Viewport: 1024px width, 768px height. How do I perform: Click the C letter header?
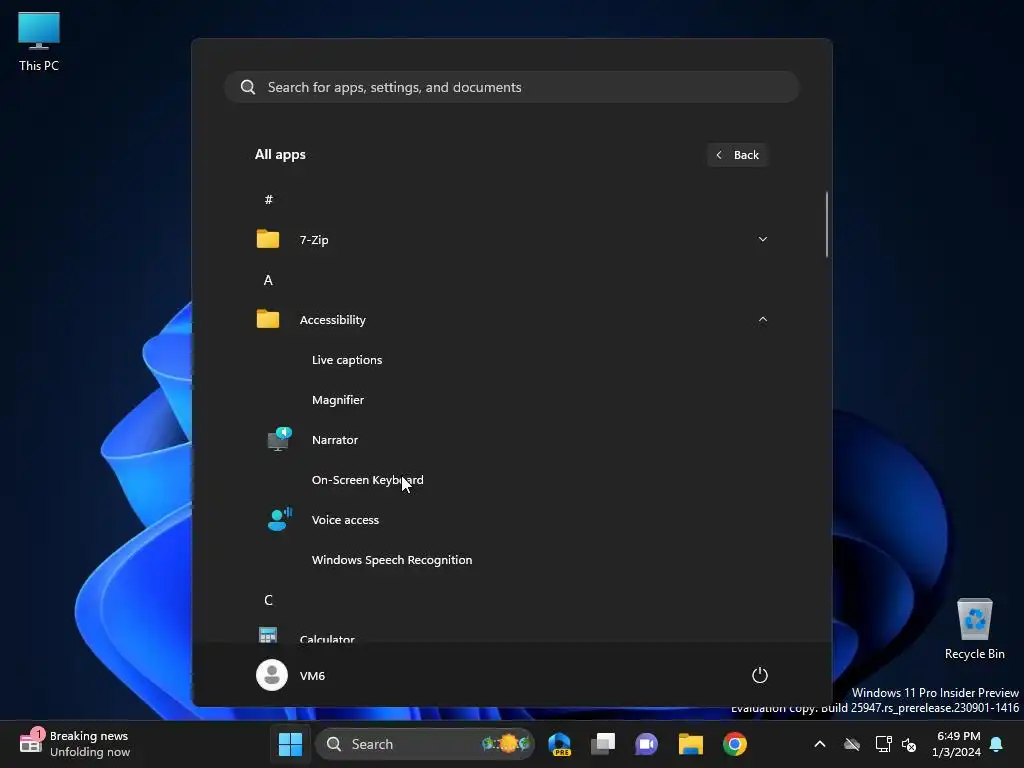(x=268, y=600)
